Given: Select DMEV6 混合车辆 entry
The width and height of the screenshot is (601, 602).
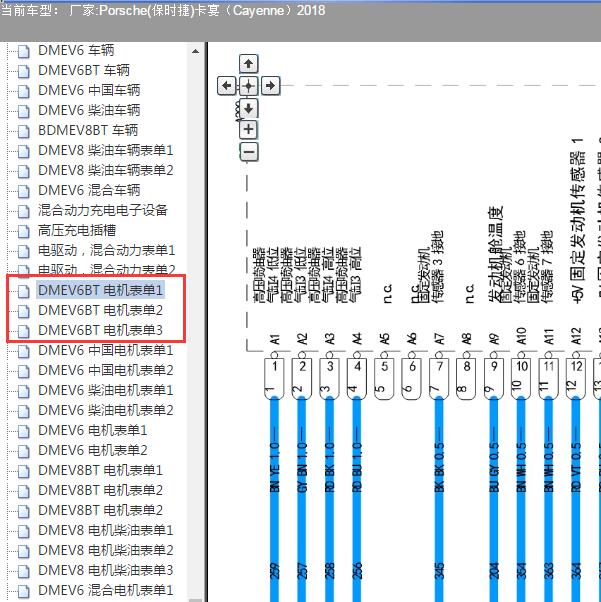Looking at the screenshot, I should [89, 190].
